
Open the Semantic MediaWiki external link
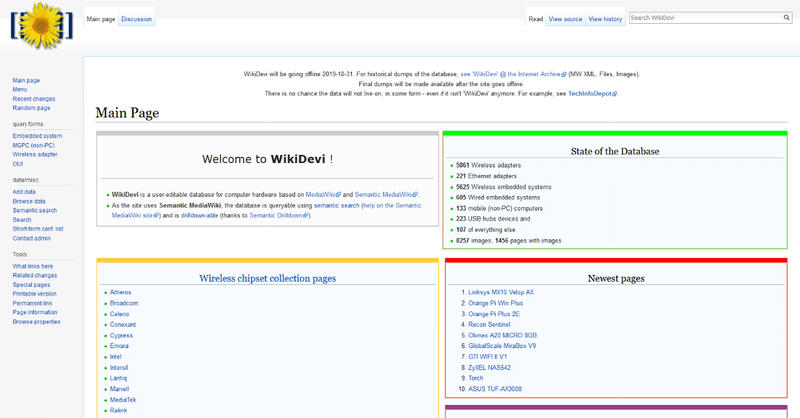click(x=386, y=194)
